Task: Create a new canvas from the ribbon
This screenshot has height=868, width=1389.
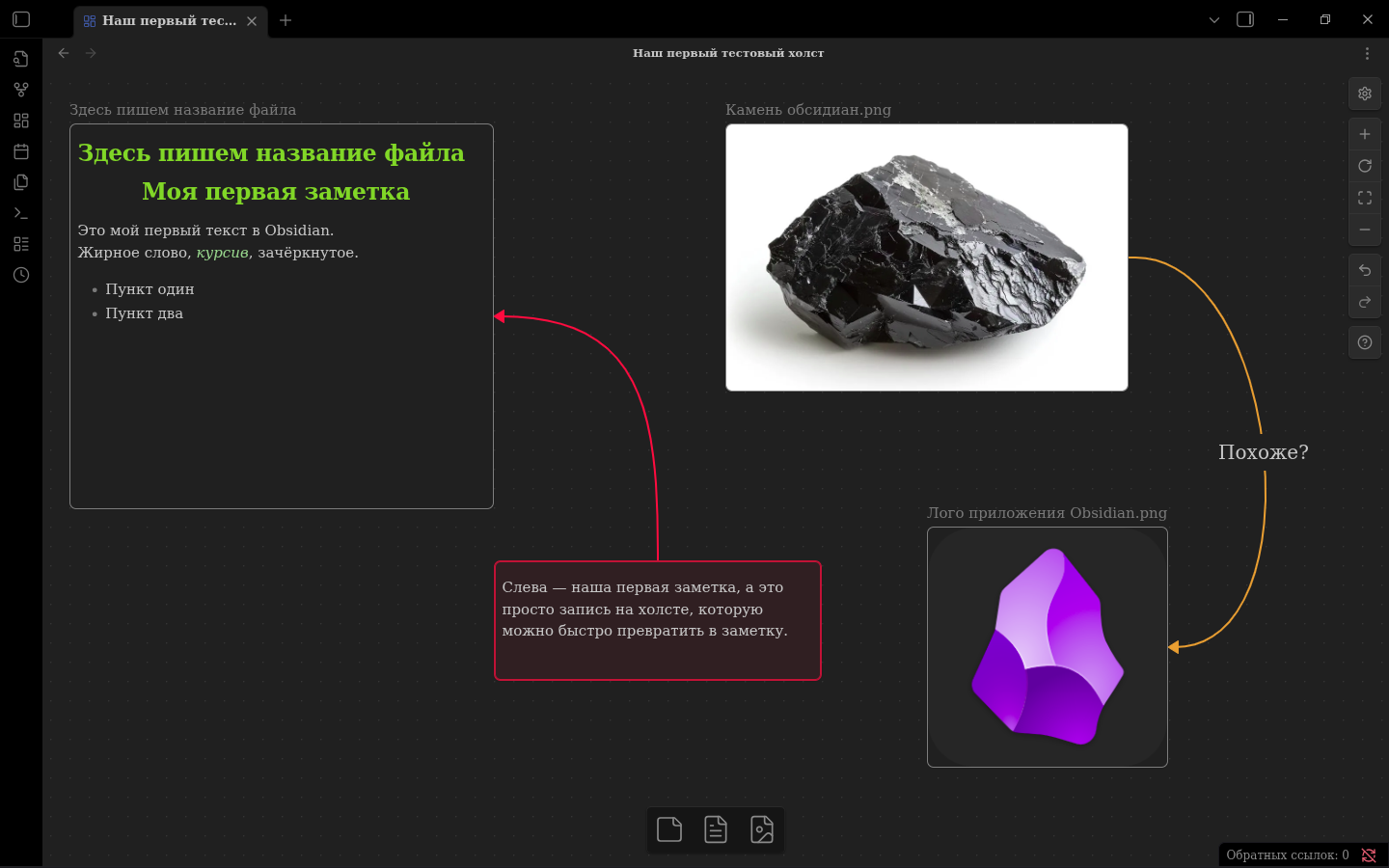Action: [21, 121]
